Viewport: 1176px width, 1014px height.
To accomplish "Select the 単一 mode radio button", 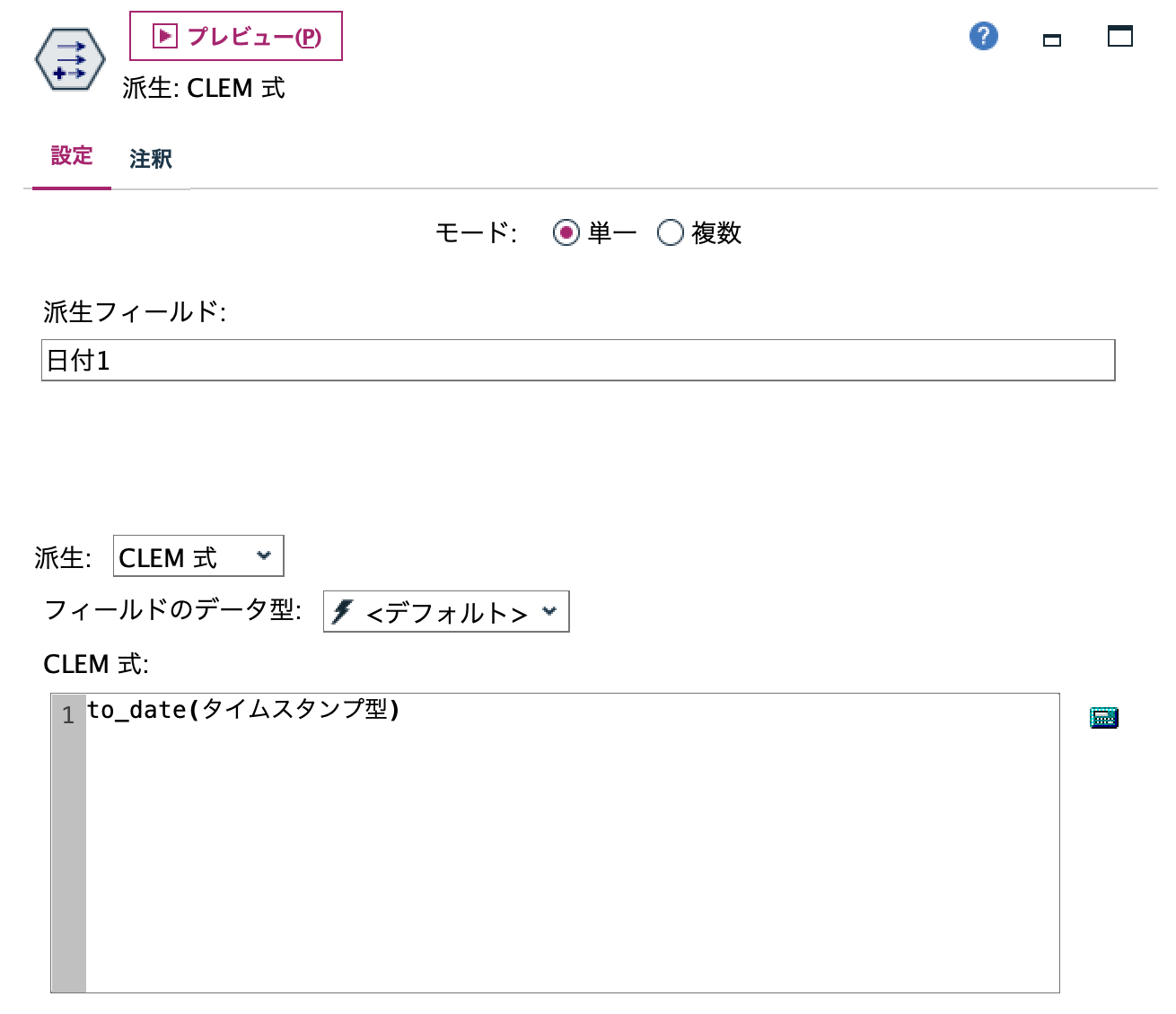I will 566,233.
